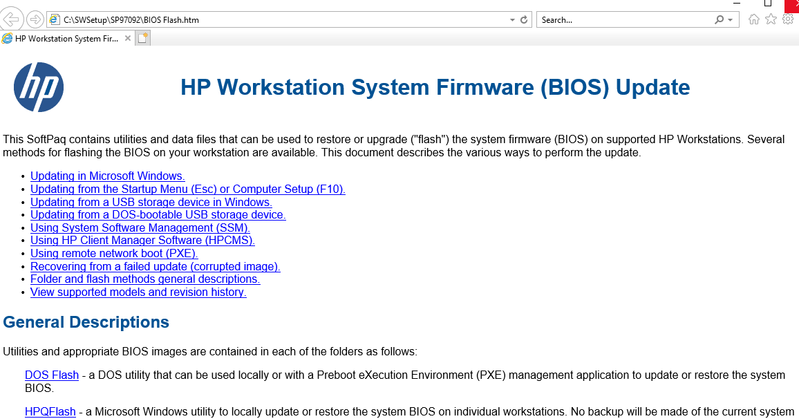Click the Home icon
Screen dimensions: 799x419
[754, 19]
